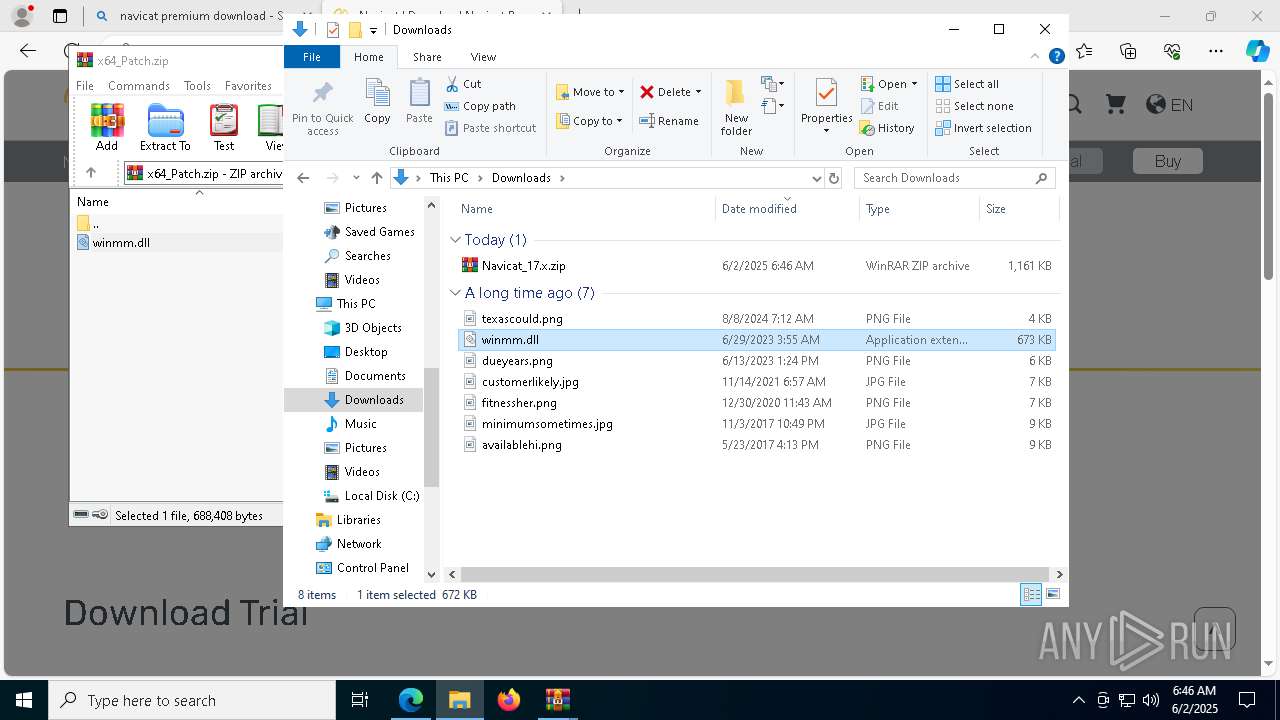Switch to the Share ribbon tab
Image resolution: width=1280 pixels, height=720 pixels.
[427, 57]
